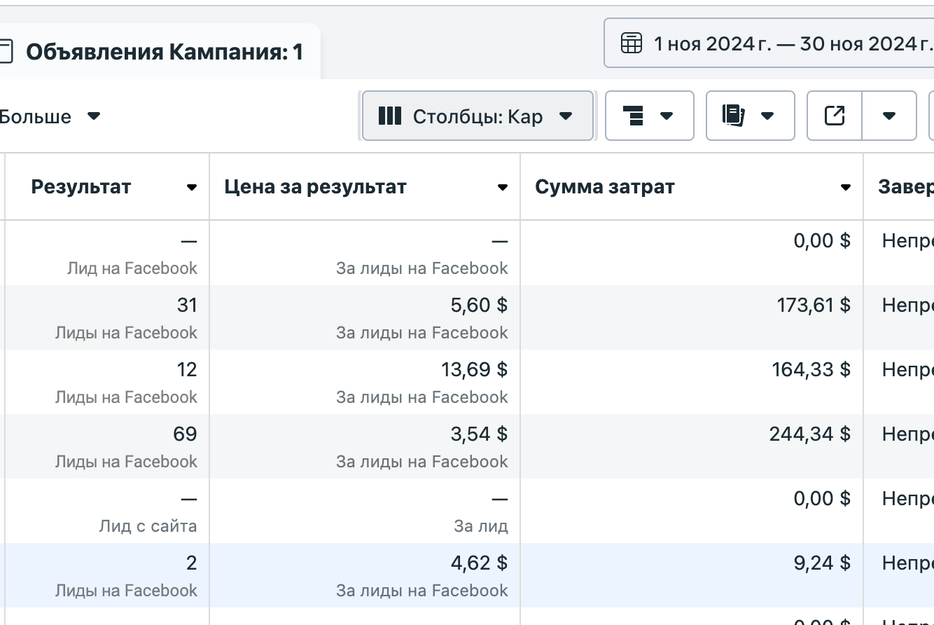Select the cost per result 5,60 $
934x625 pixels.
click(x=479, y=305)
